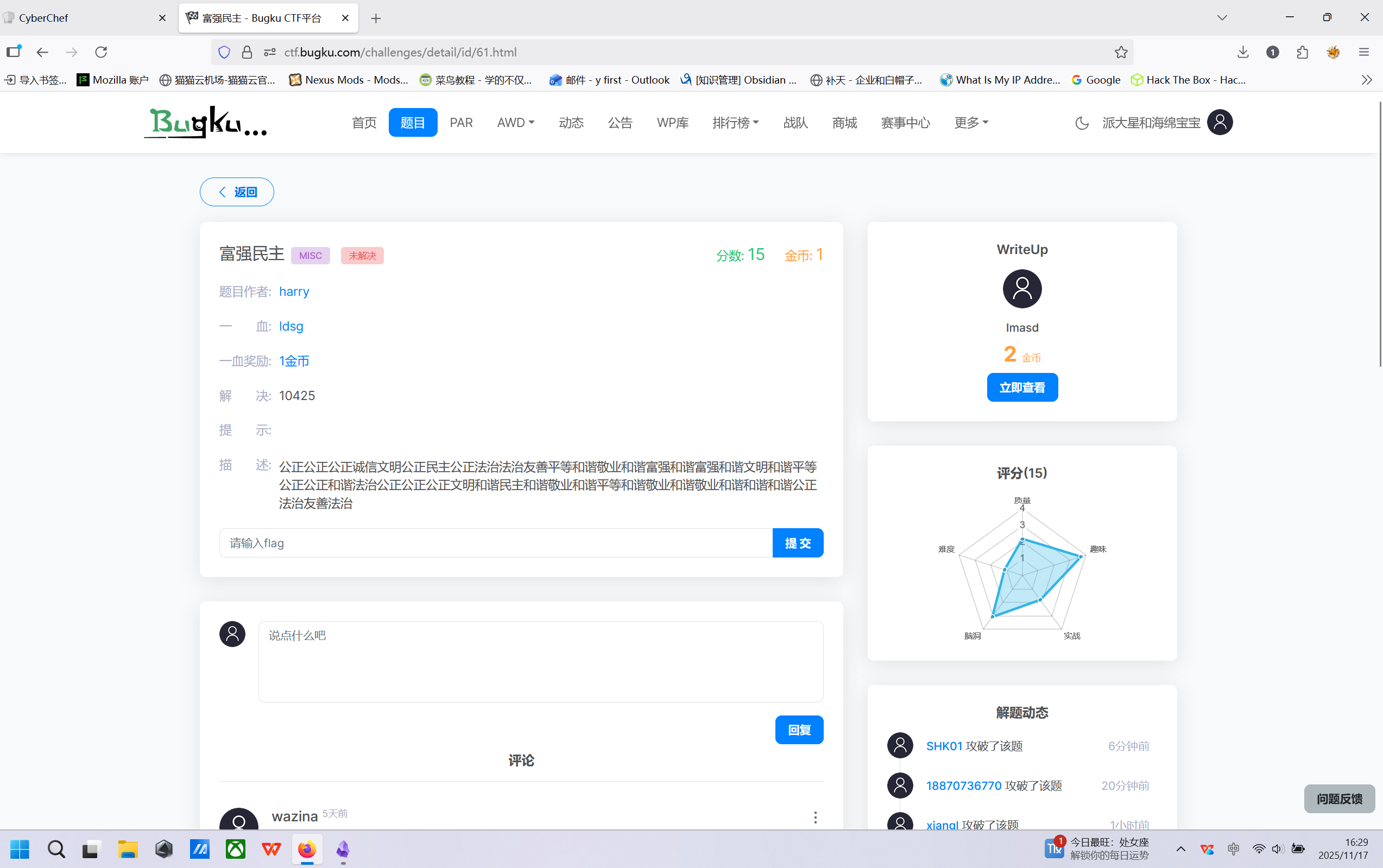Screen dimensions: 1383x868
Task: Reload the page with refresh icon
Action: coord(101,52)
